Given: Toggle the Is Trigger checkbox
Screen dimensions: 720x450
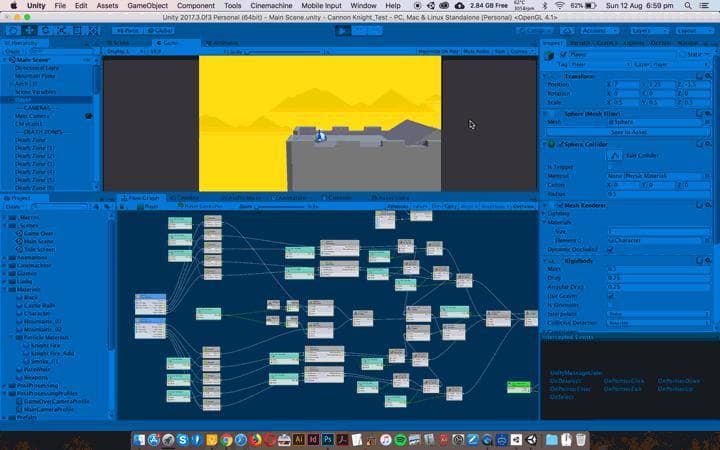Looking at the screenshot, I should click(610, 167).
